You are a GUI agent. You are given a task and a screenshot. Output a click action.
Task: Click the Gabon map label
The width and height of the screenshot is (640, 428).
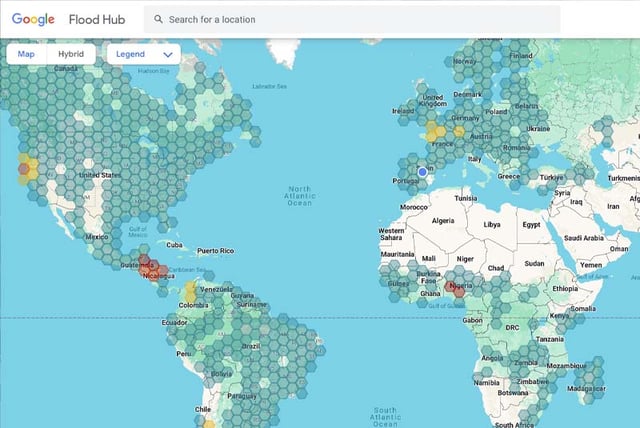coord(472,320)
